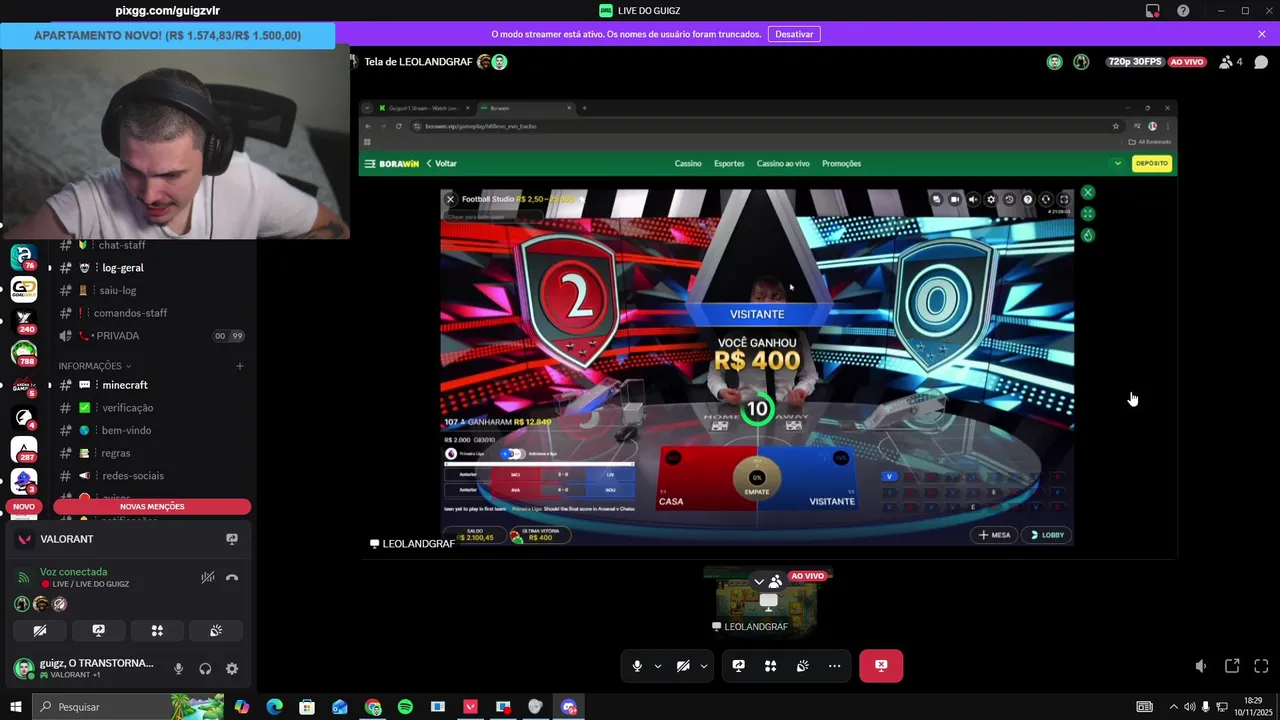Focus the Pesquisar taskbar search box
Image resolution: width=1280 pixels, height=720 pixels.
[x=127, y=707]
